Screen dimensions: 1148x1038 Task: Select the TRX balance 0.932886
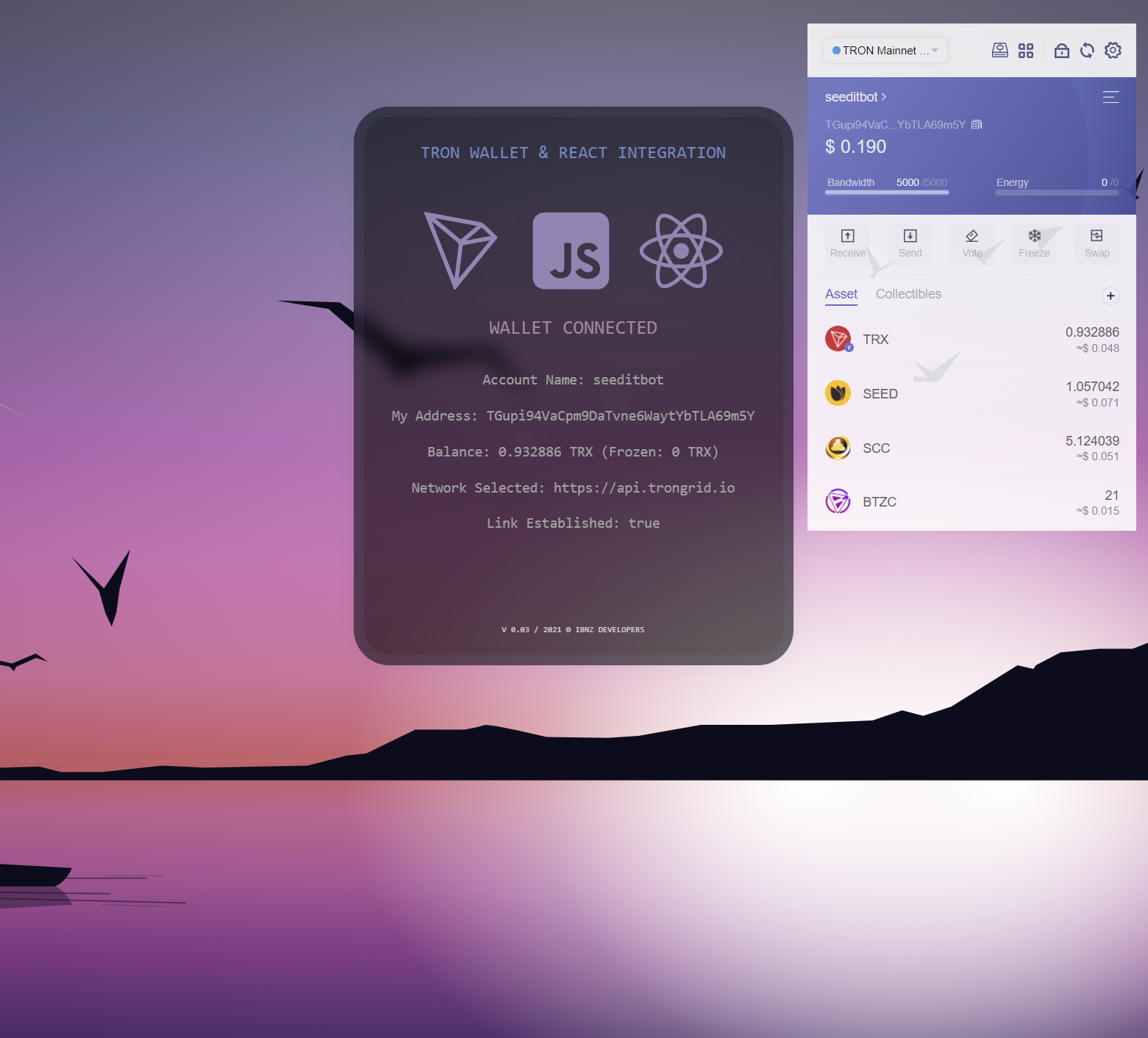(1092, 332)
